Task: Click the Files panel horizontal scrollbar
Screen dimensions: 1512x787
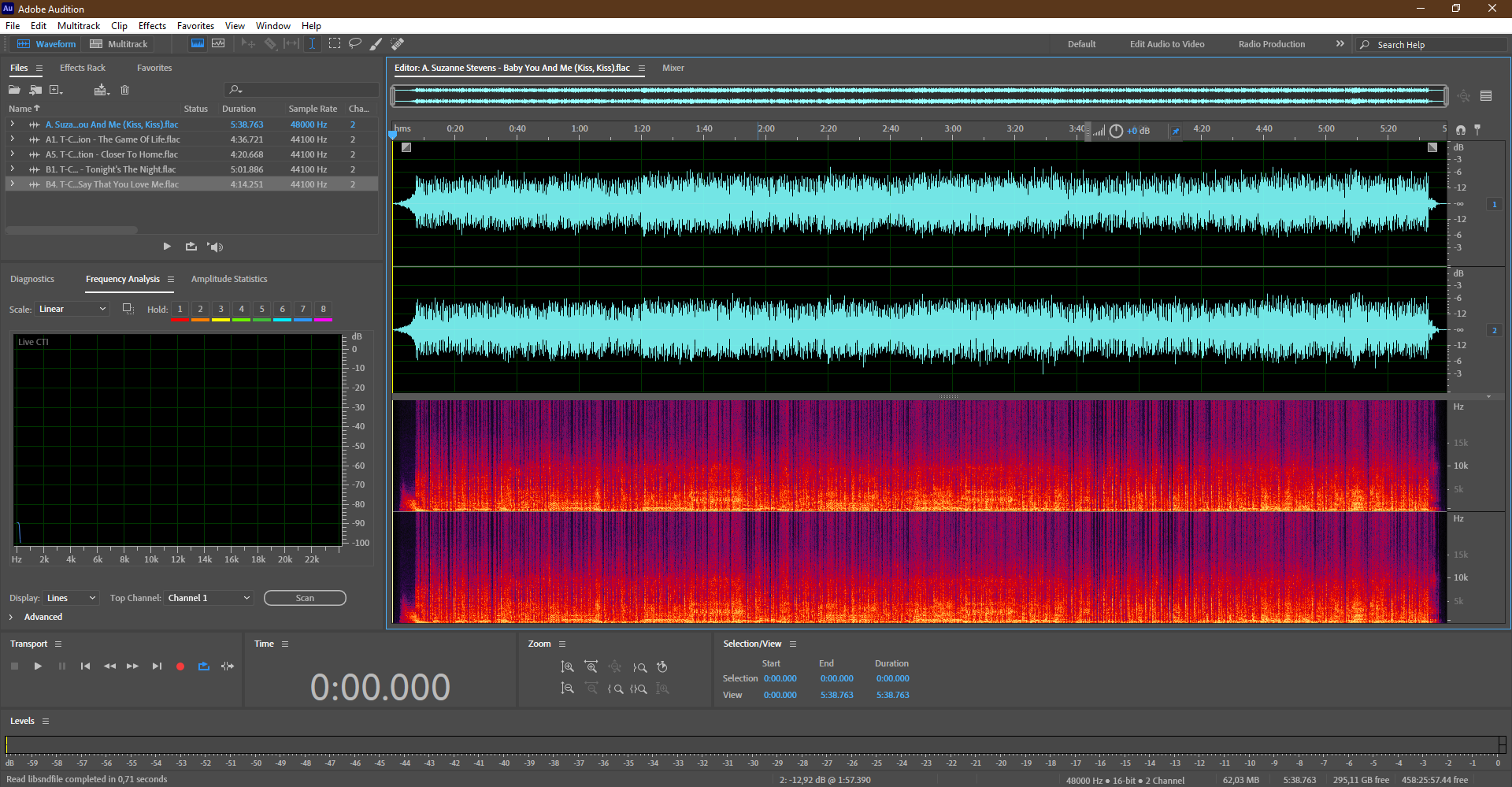Action: 72,230
